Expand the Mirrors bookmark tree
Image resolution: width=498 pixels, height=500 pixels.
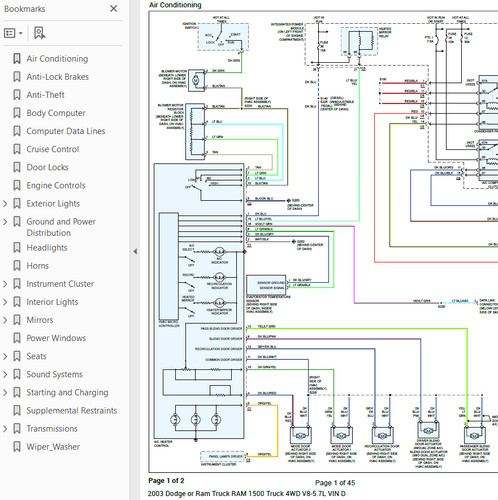coord(5,320)
